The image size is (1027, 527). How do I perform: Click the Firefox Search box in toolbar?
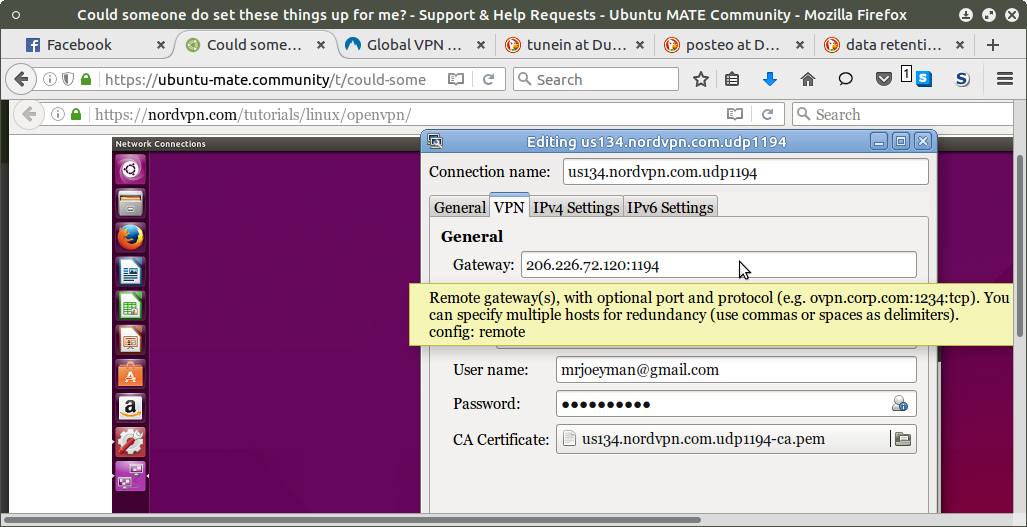(596, 79)
